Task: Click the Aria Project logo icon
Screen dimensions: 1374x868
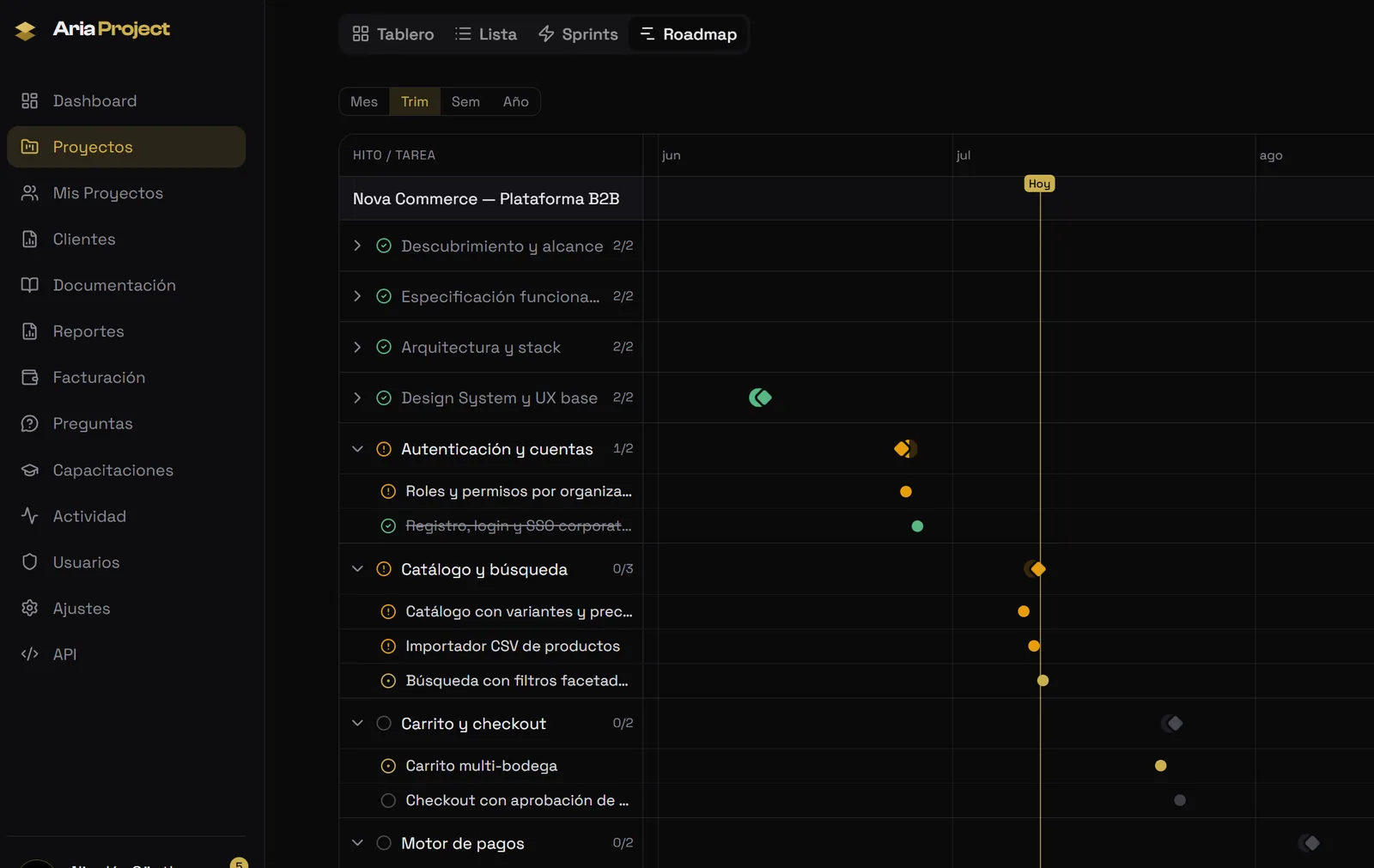Action: pyautogui.click(x=25, y=31)
